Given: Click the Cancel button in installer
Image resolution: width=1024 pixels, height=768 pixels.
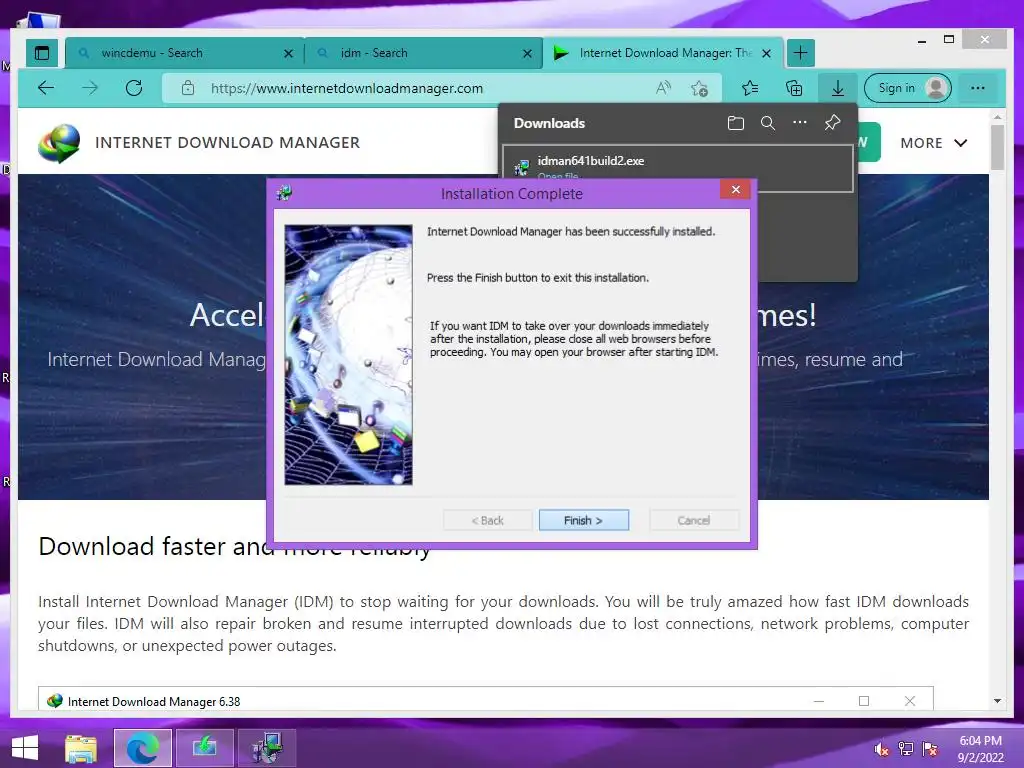Looking at the screenshot, I should point(694,520).
